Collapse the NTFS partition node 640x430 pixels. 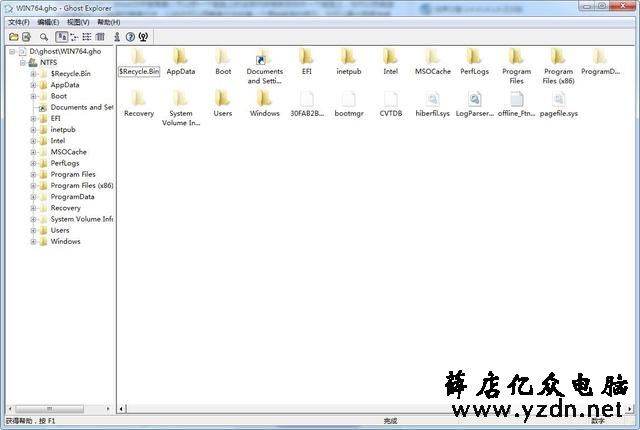(x=23, y=63)
